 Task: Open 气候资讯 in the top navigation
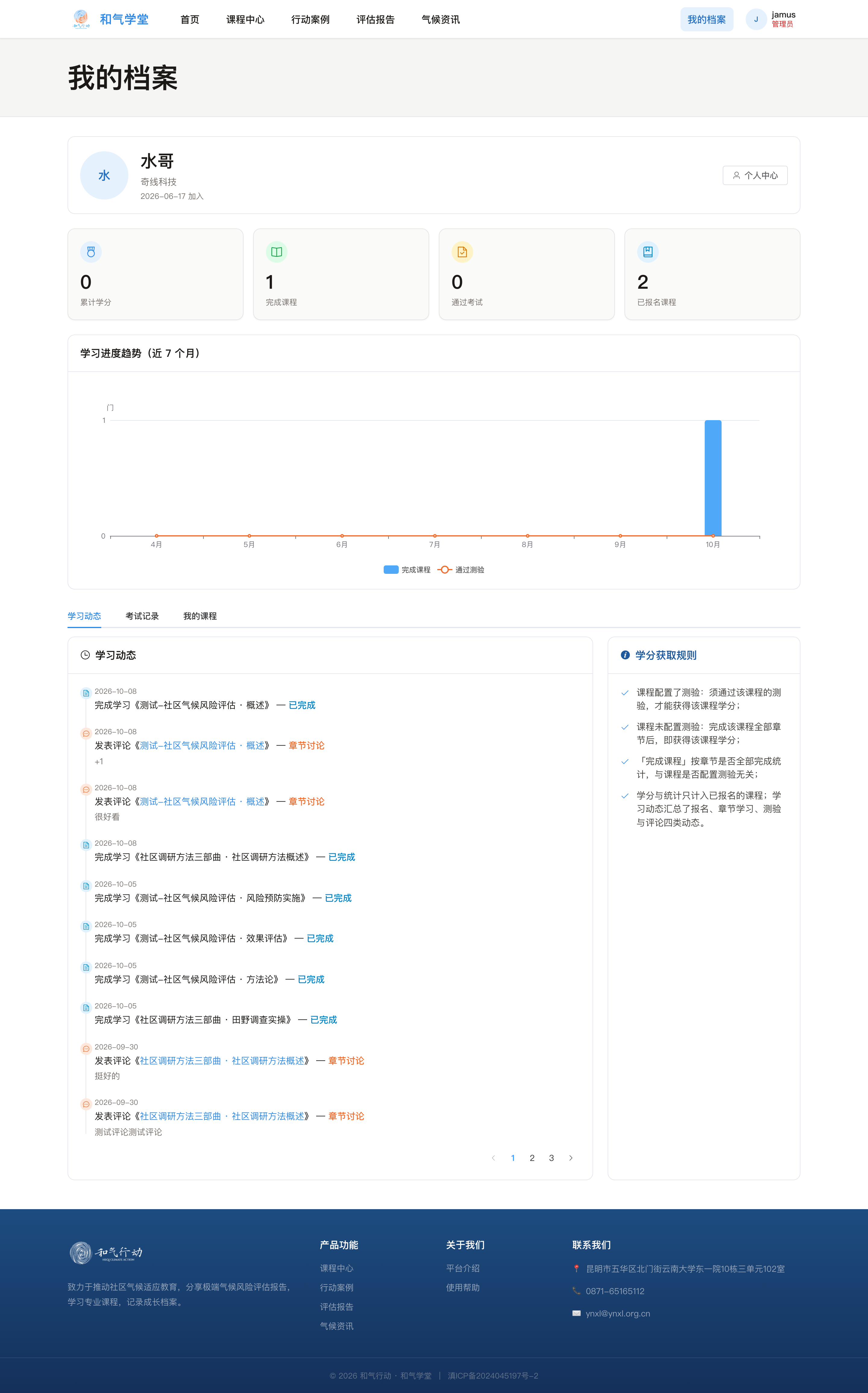pyautogui.click(x=440, y=20)
